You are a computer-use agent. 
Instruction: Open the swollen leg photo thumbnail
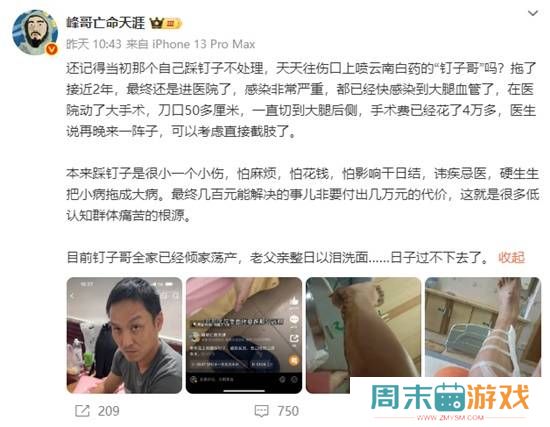point(363,335)
